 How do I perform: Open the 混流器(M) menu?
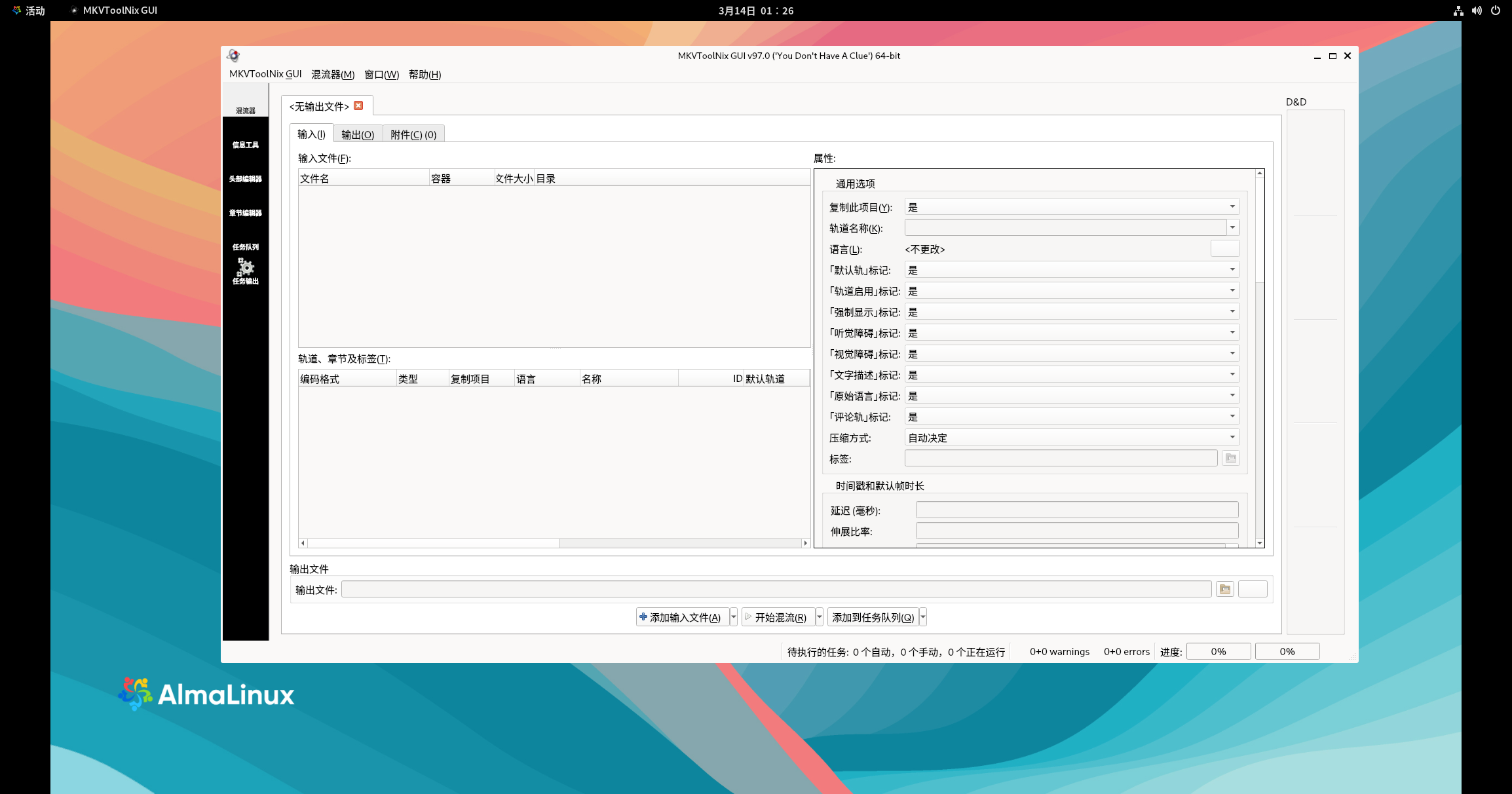333,74
